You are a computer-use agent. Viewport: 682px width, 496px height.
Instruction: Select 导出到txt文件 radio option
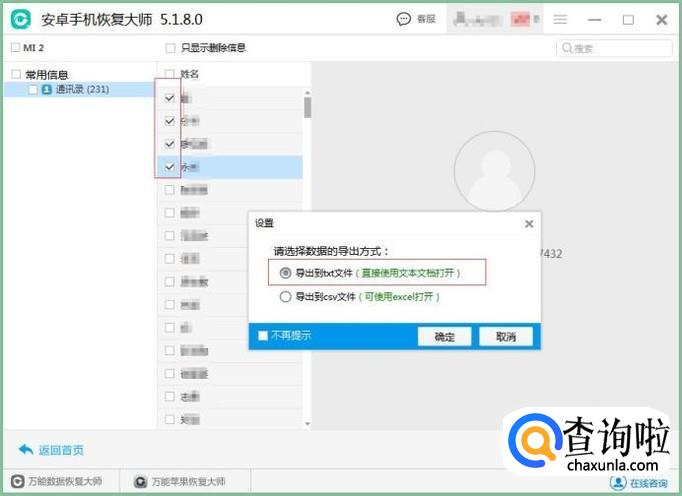point(285,272)
